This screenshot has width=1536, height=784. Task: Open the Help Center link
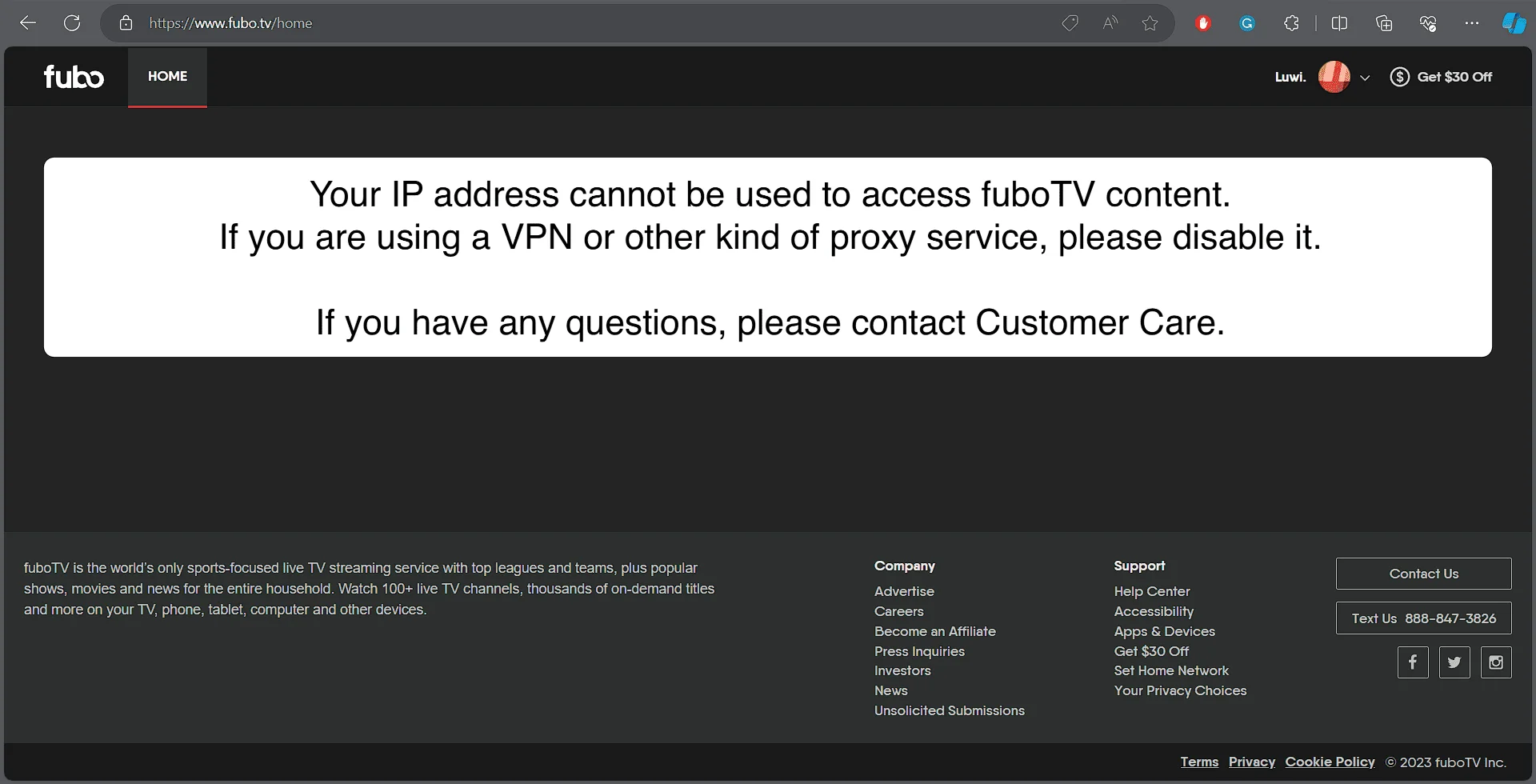point(1152,591)
